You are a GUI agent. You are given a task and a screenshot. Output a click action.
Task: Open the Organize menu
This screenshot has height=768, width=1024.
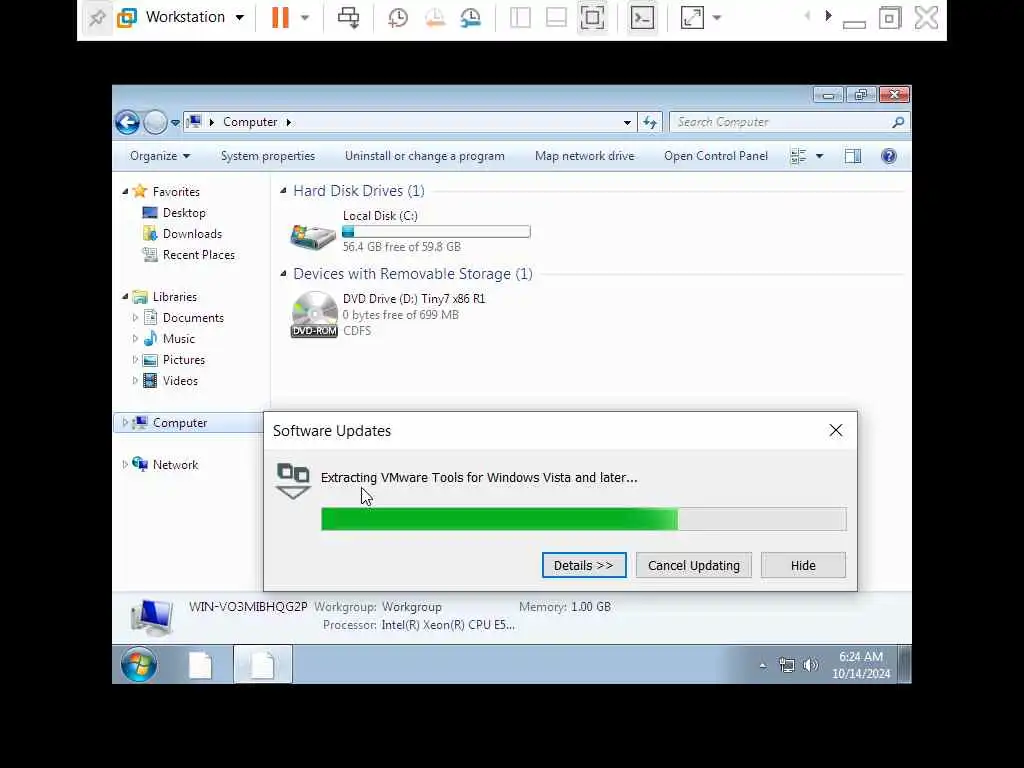(159, 156)
